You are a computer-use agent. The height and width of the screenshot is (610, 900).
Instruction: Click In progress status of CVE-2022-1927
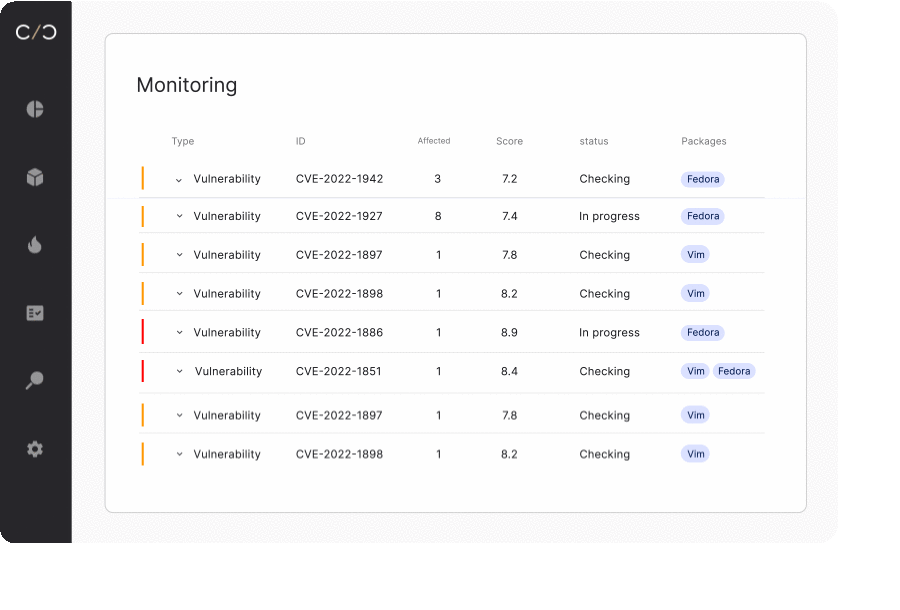(609, 216)
